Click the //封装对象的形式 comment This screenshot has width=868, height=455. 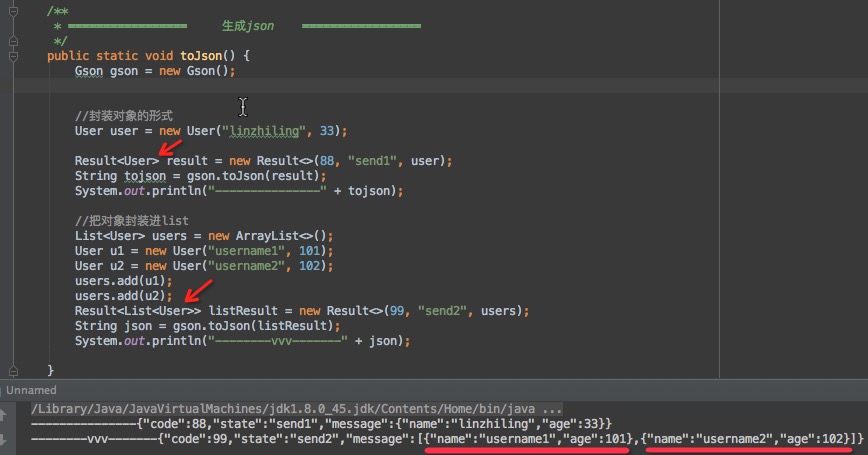pos(124,116)
